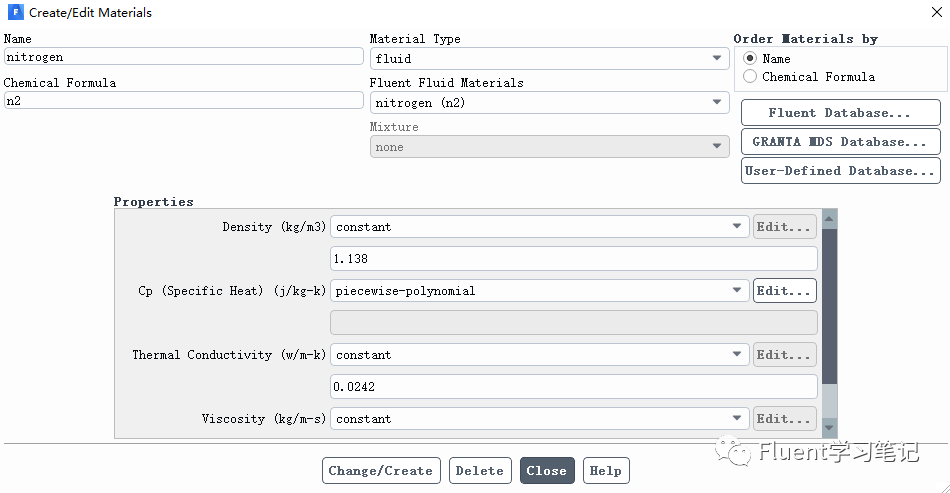Select Chemical Formula ordering option

[x=750, y=77]
